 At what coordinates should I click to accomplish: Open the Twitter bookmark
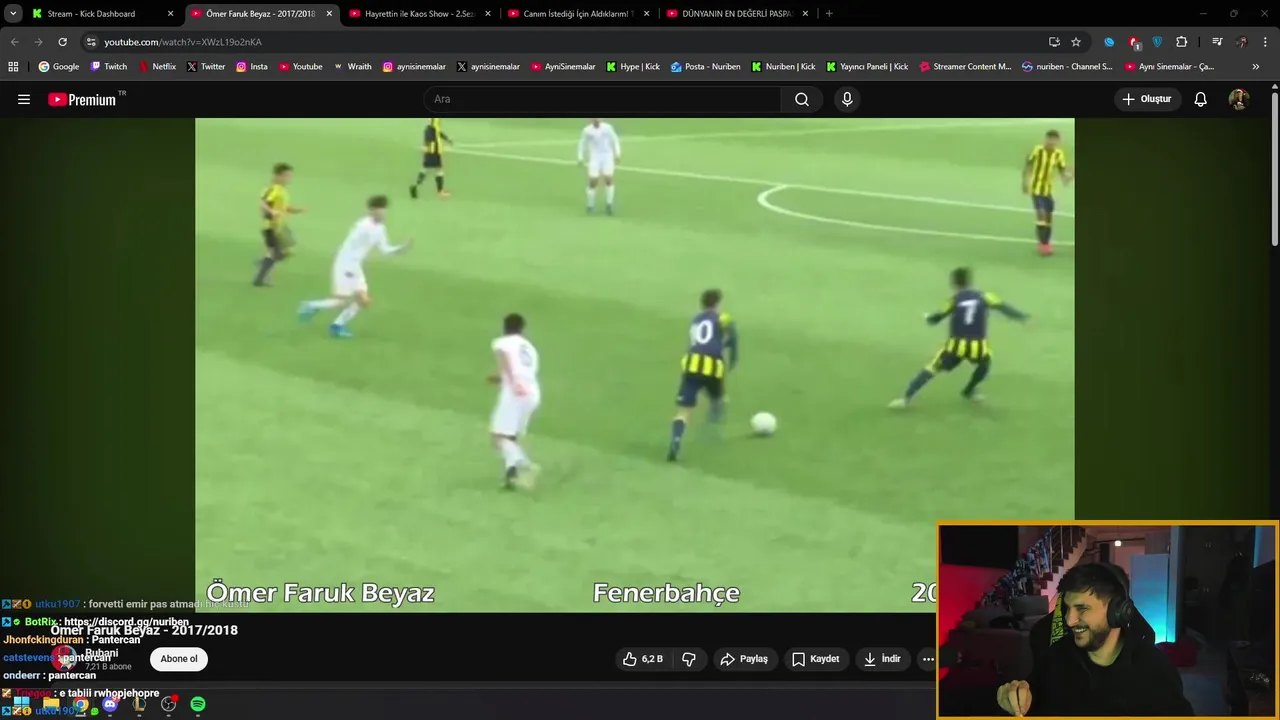pyautogui.click(x=206, y=67)
